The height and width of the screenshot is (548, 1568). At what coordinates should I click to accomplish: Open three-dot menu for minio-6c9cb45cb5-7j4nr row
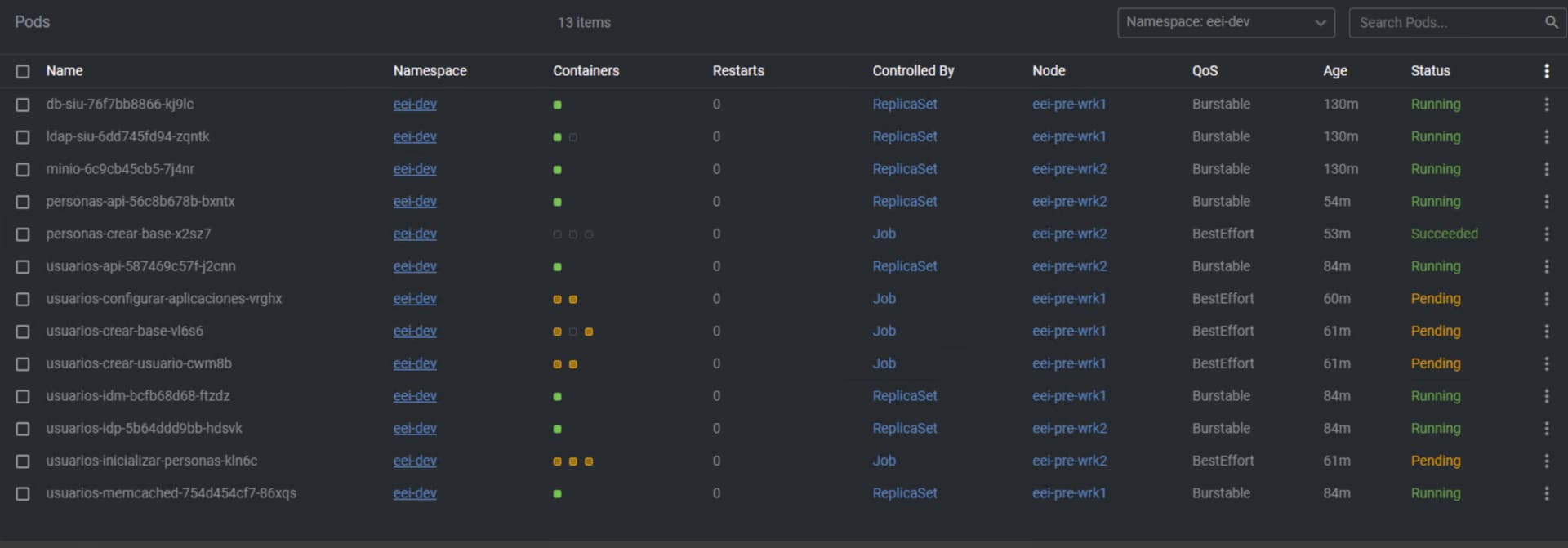[x=1546, y=169]
